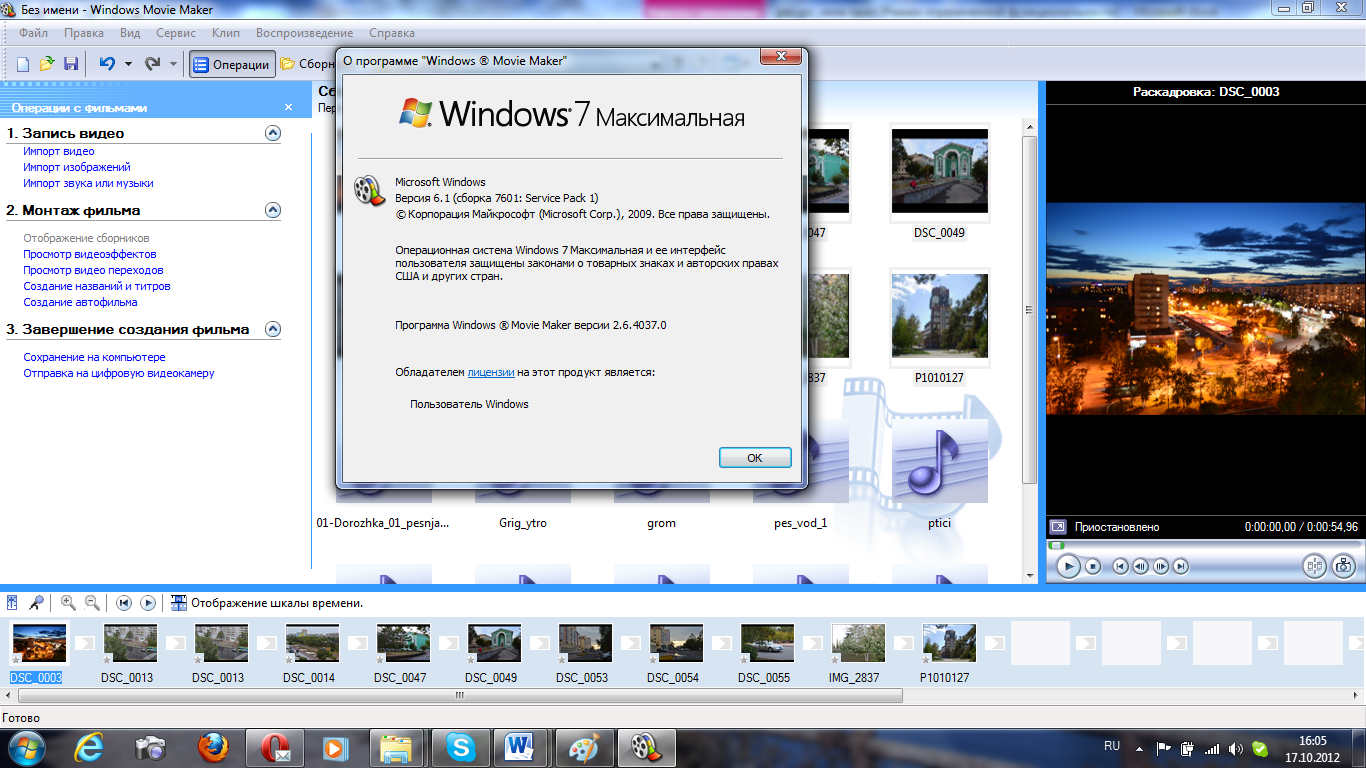Zoom in the timeline
The width and height of the screenshot is (1366, 768).
coord(68,603)
